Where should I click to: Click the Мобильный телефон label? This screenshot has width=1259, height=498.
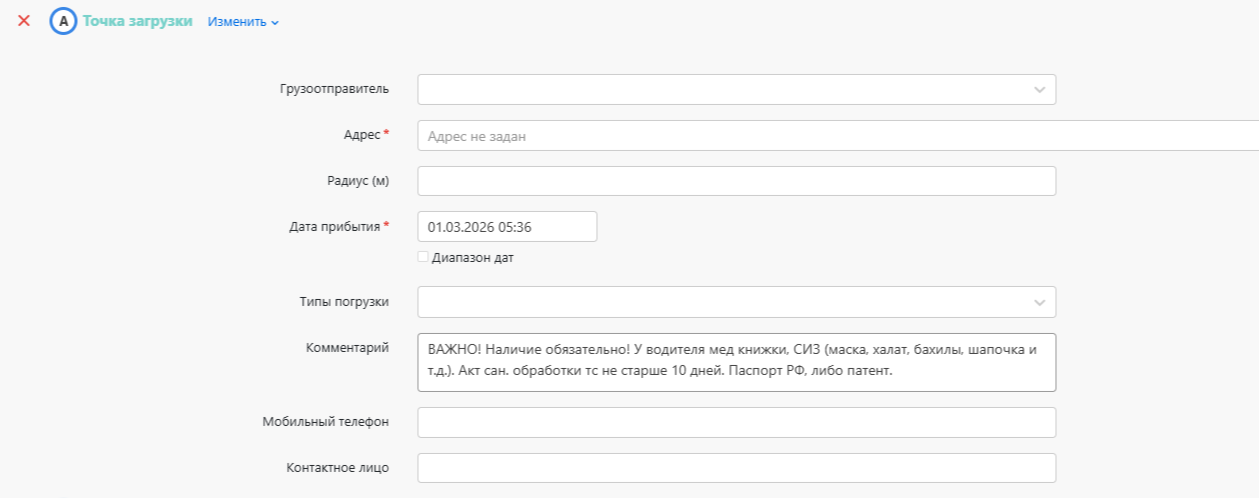click(x=325, y=422)
